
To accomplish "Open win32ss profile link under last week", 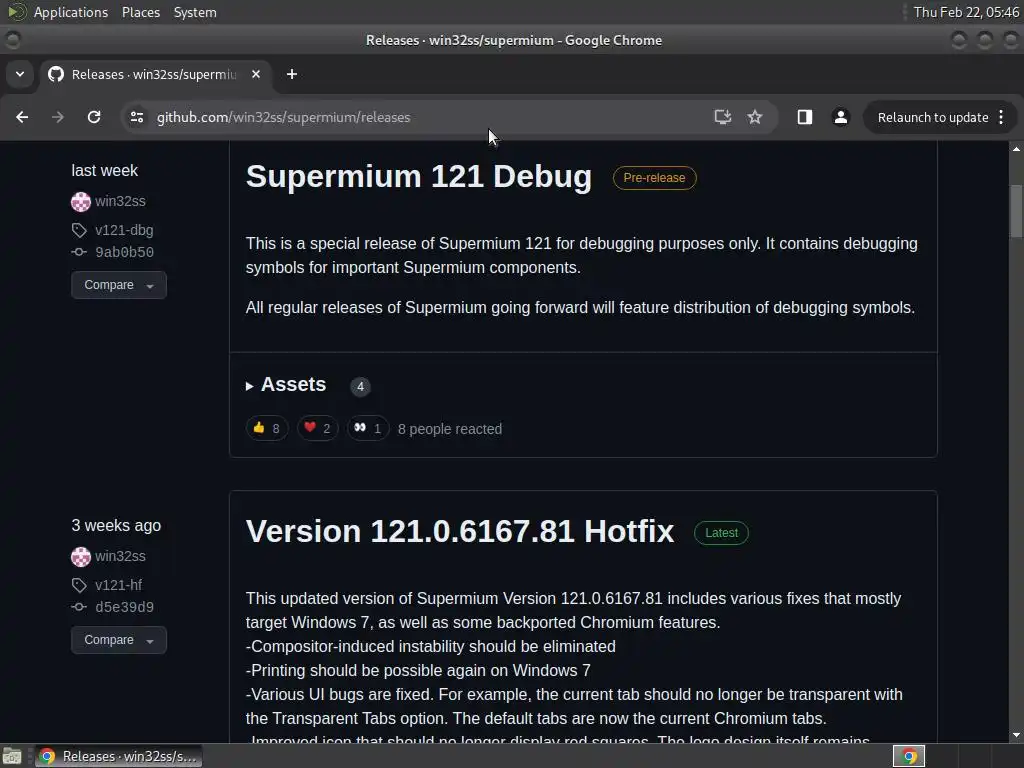I will [x=120, y=202].
